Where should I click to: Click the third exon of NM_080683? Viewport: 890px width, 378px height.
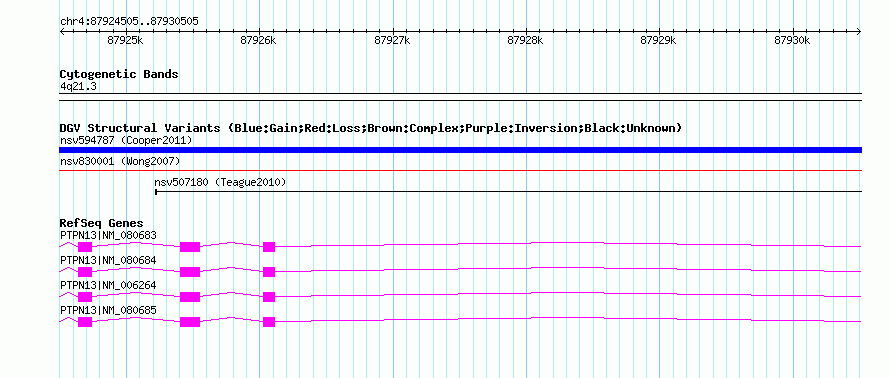tap(269, 247)
